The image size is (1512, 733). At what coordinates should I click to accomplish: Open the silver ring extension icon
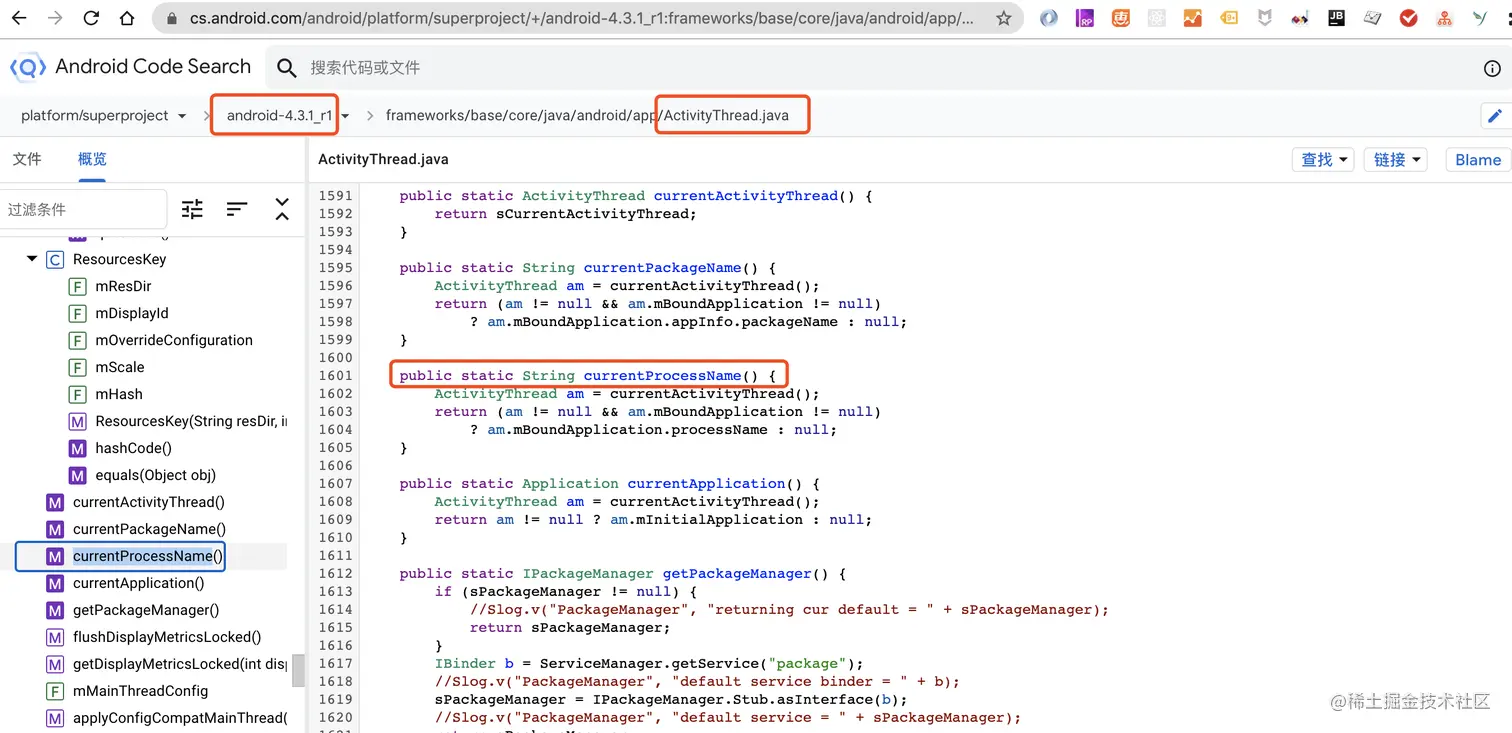pyautogui.click(x=1049, y=18)
